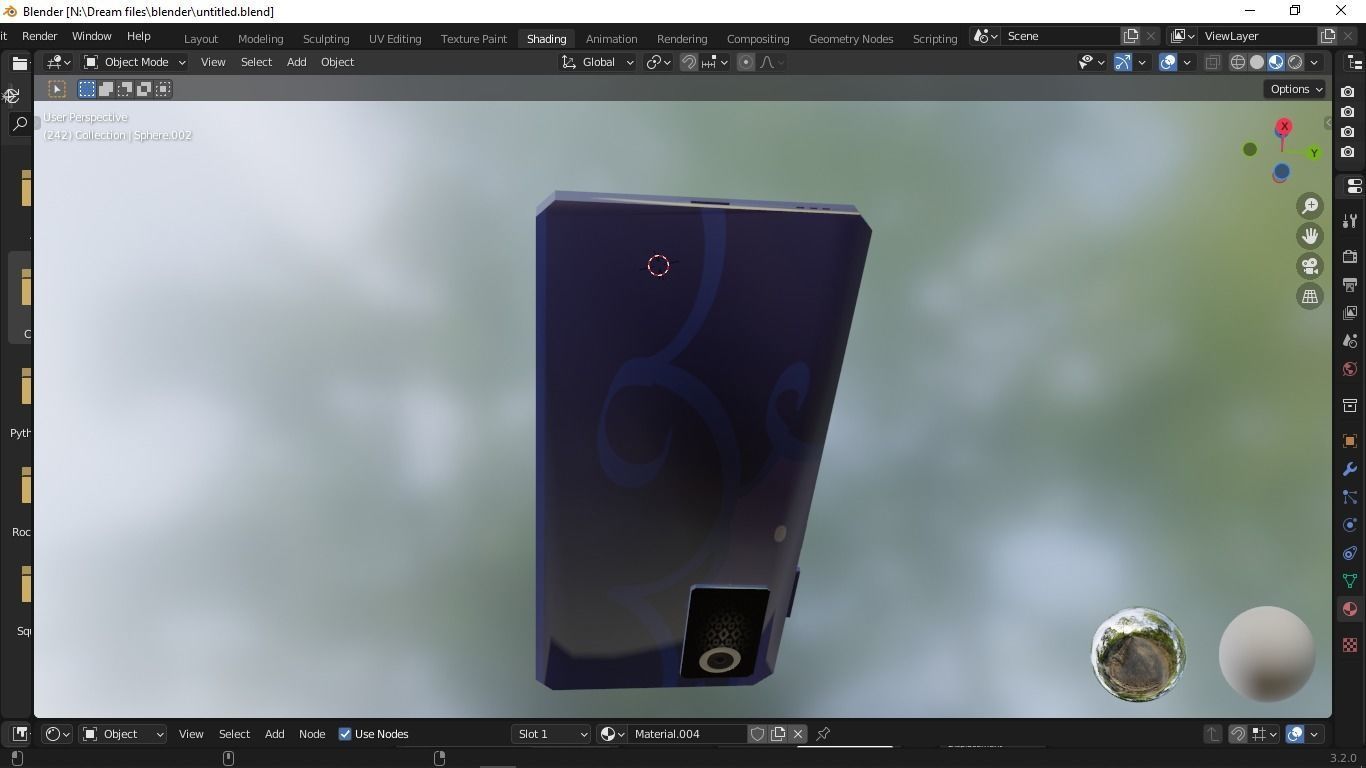Open Particle properties tab icon
Viewport: 1366px width, 768px height.
coord(1350,497)
